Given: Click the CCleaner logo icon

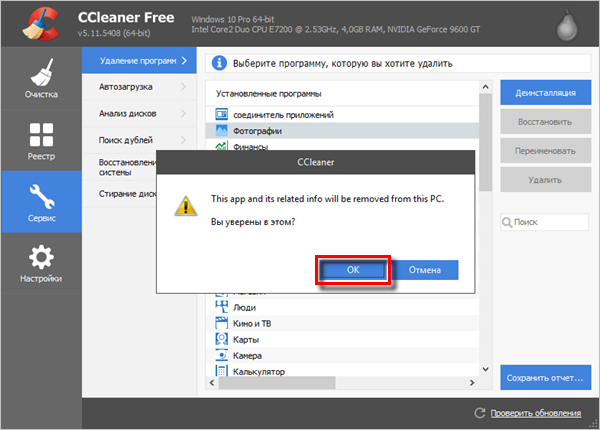Looking at the screenshot, I should point(41,24).
